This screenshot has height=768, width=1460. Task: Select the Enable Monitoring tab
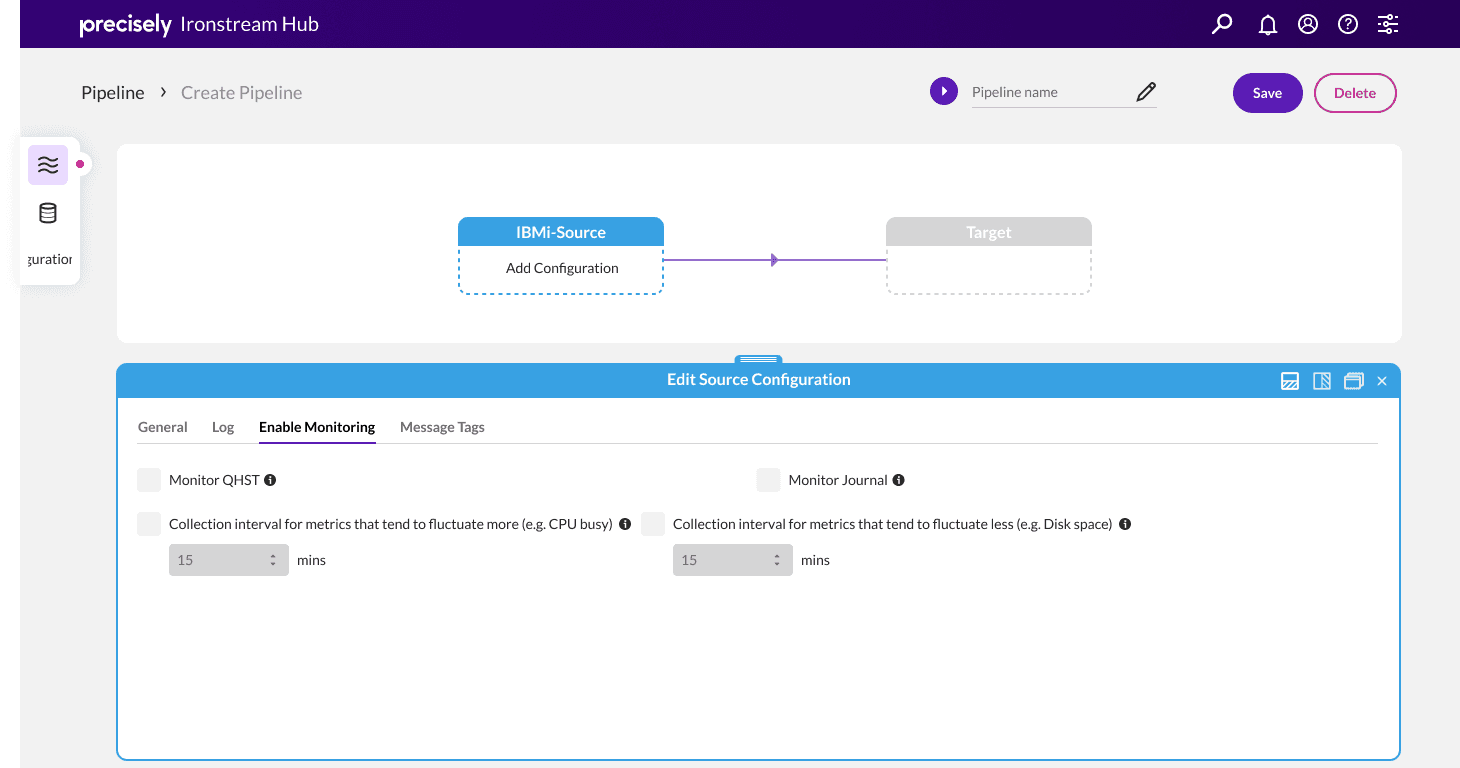click(x=317, y=427)
